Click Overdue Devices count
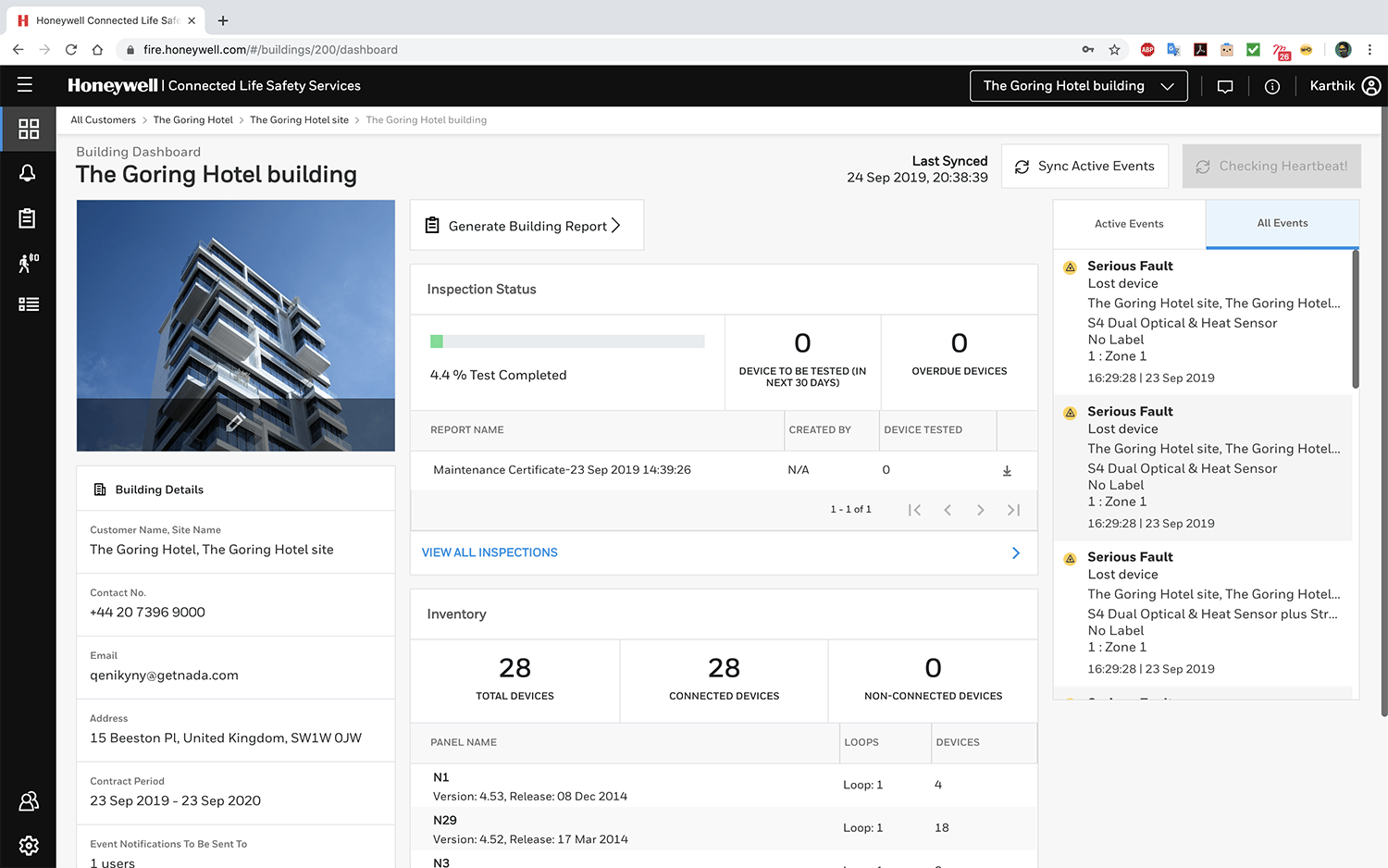Image resolution: width=1388 pixels, height=868 pixels. [x=960, y=343]
